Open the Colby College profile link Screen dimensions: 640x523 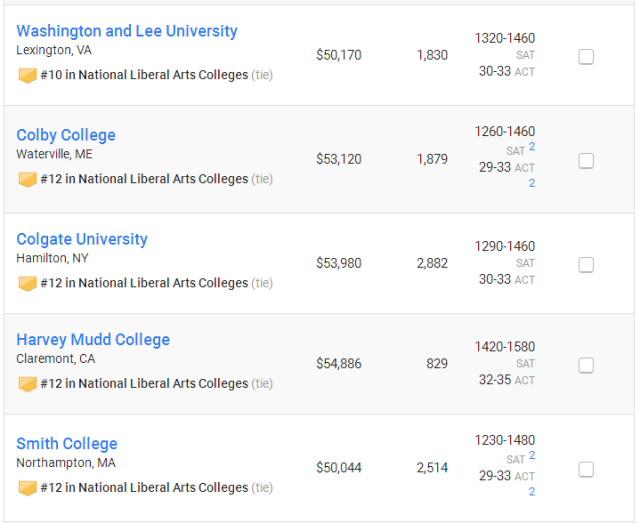(66, 135)
